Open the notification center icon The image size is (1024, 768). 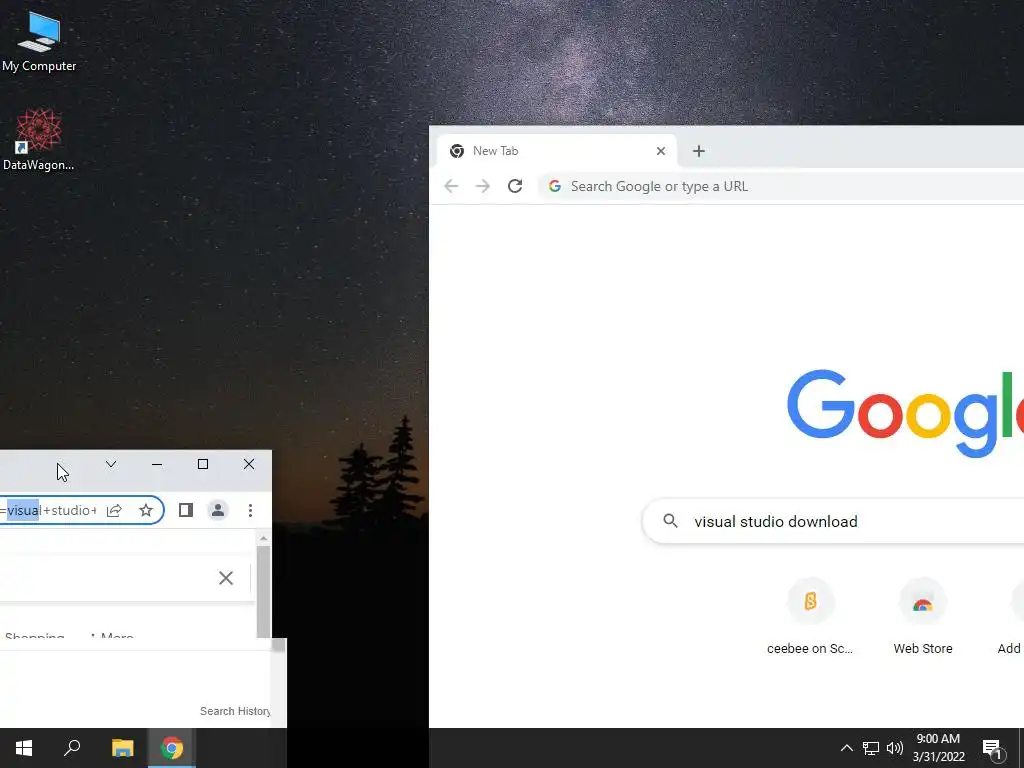click(993, 748)
